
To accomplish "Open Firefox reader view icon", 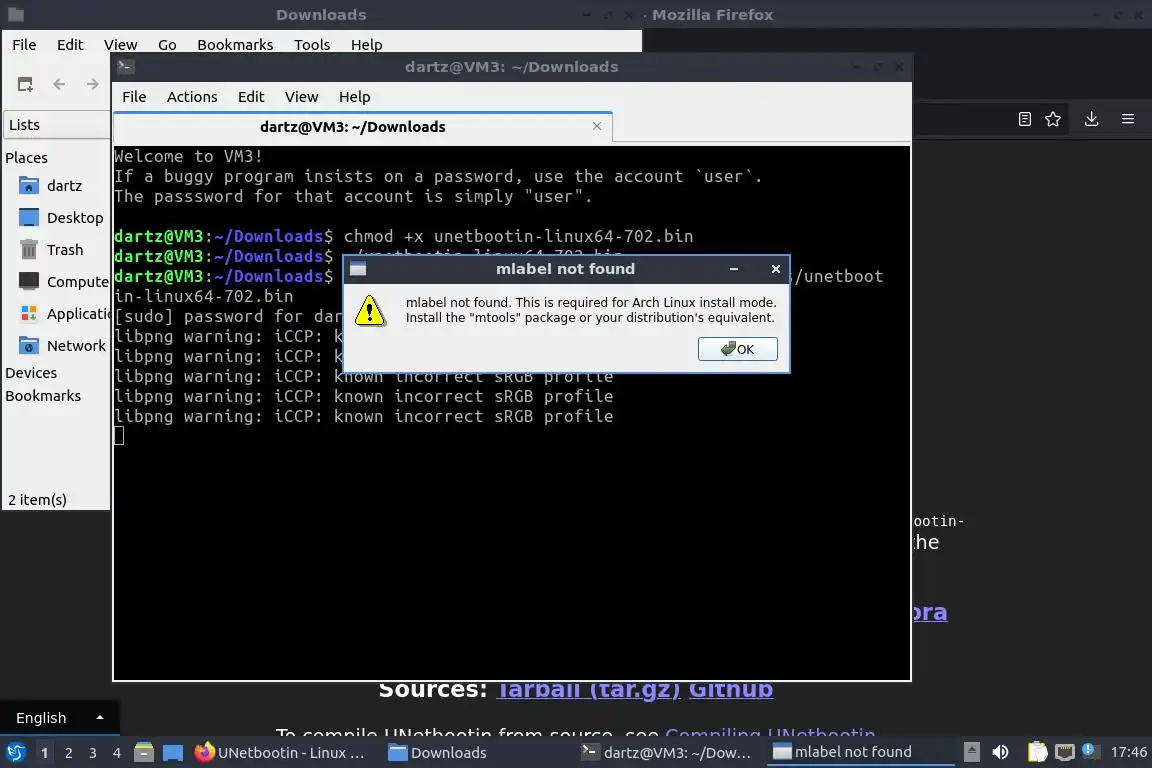I will [x=1024, y=119].
